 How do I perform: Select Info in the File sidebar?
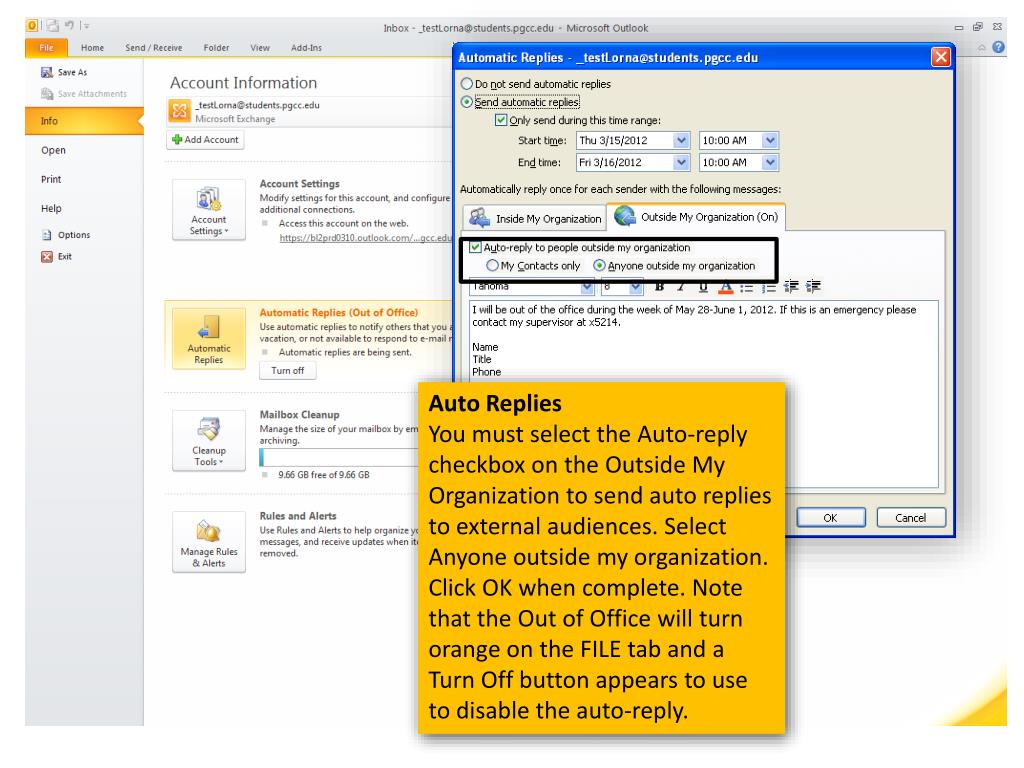click(x=84, y=121)
